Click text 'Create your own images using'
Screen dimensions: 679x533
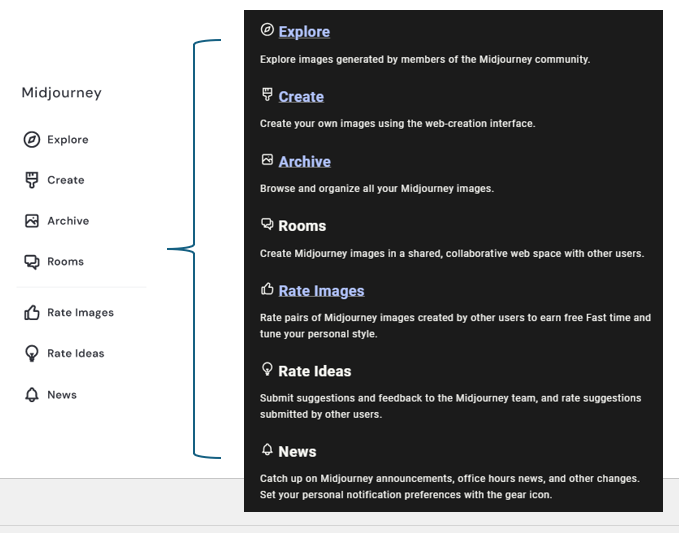click(x=332, y=123)
